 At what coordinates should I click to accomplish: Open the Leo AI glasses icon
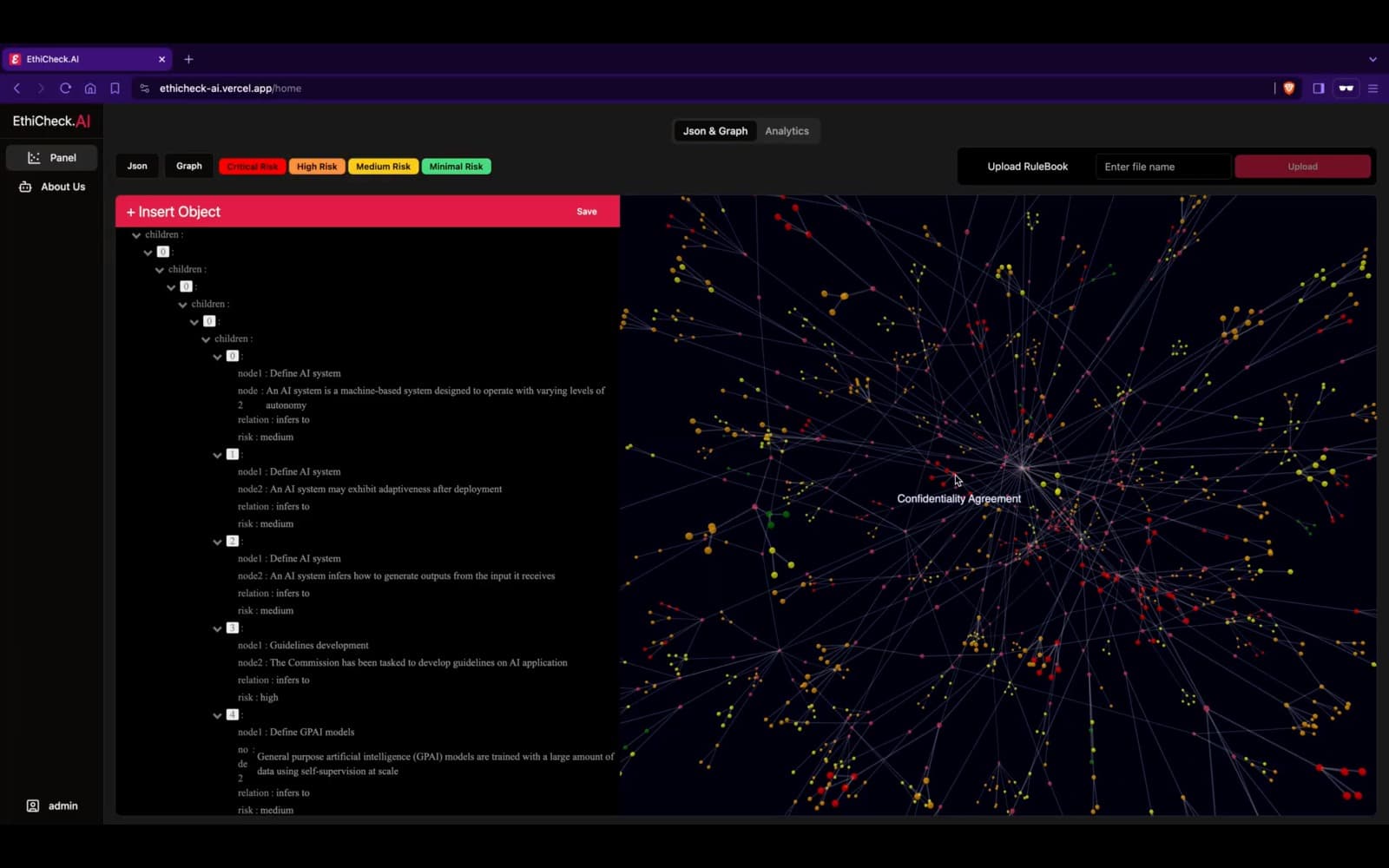click(x=1346, y=88)
